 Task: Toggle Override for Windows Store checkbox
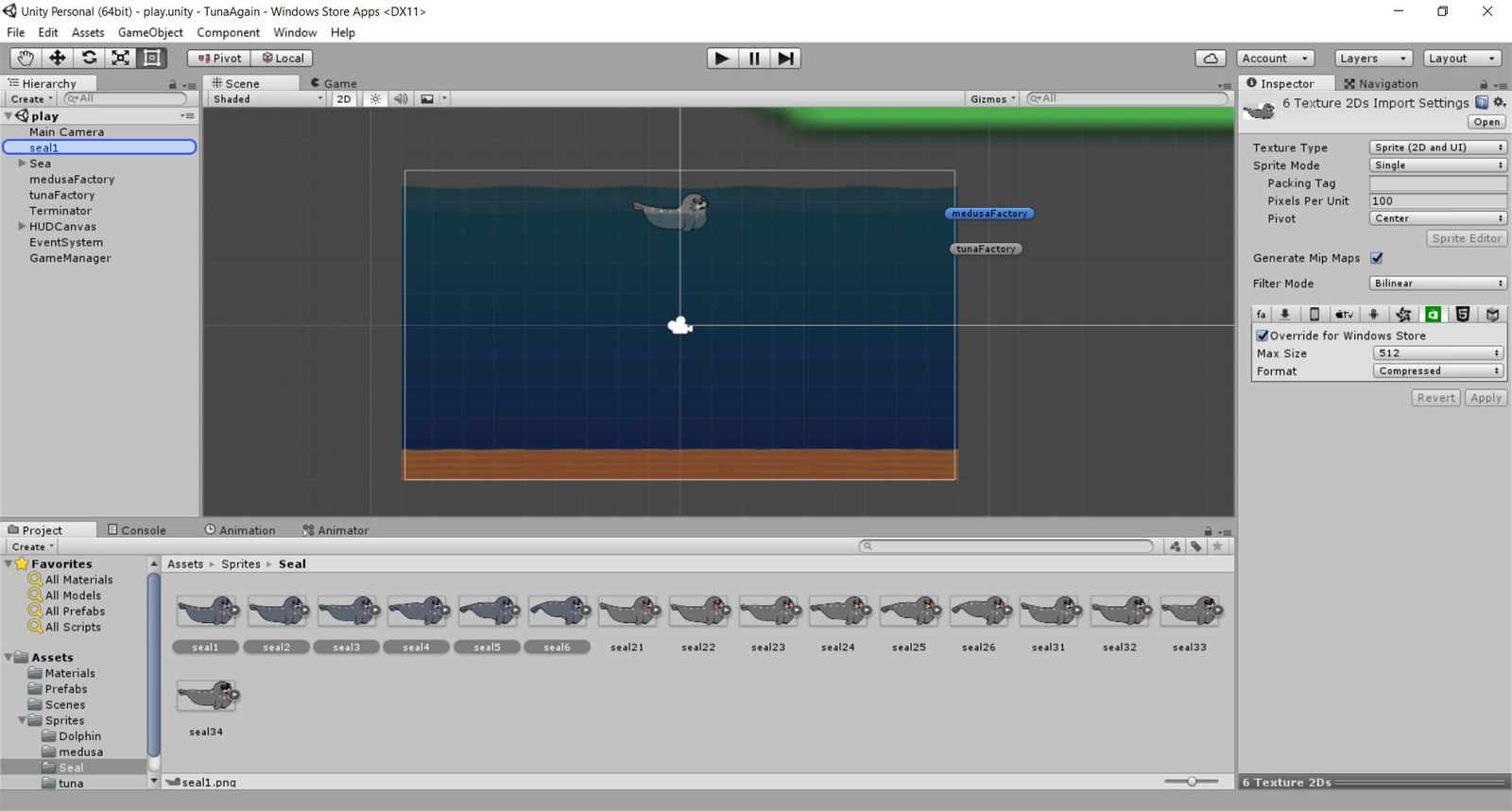(1262, 336)
